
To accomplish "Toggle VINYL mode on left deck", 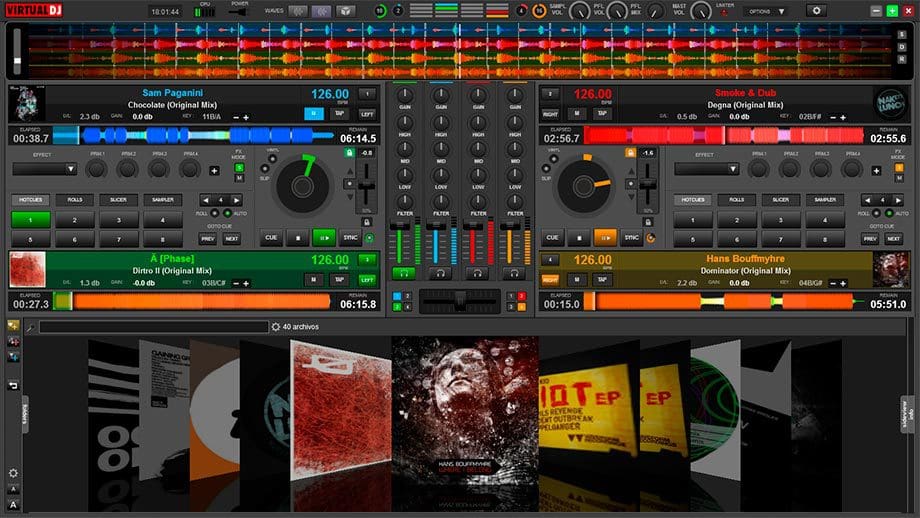I will [x=272, y=159].
